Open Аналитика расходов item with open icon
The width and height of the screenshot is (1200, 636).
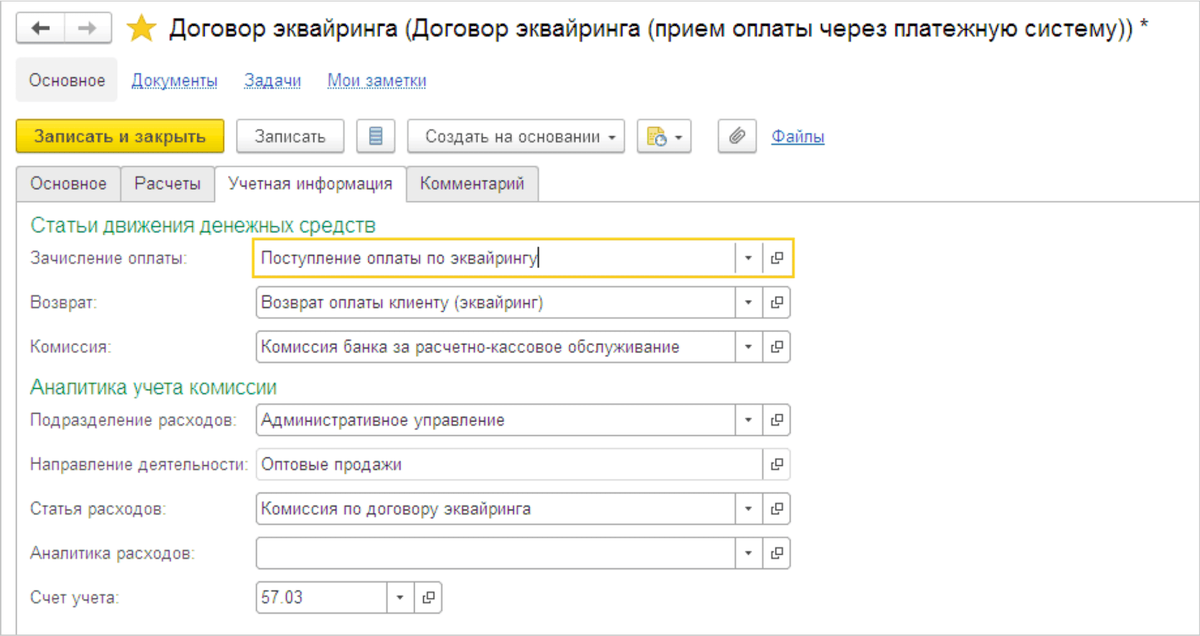tap(777, 553)
